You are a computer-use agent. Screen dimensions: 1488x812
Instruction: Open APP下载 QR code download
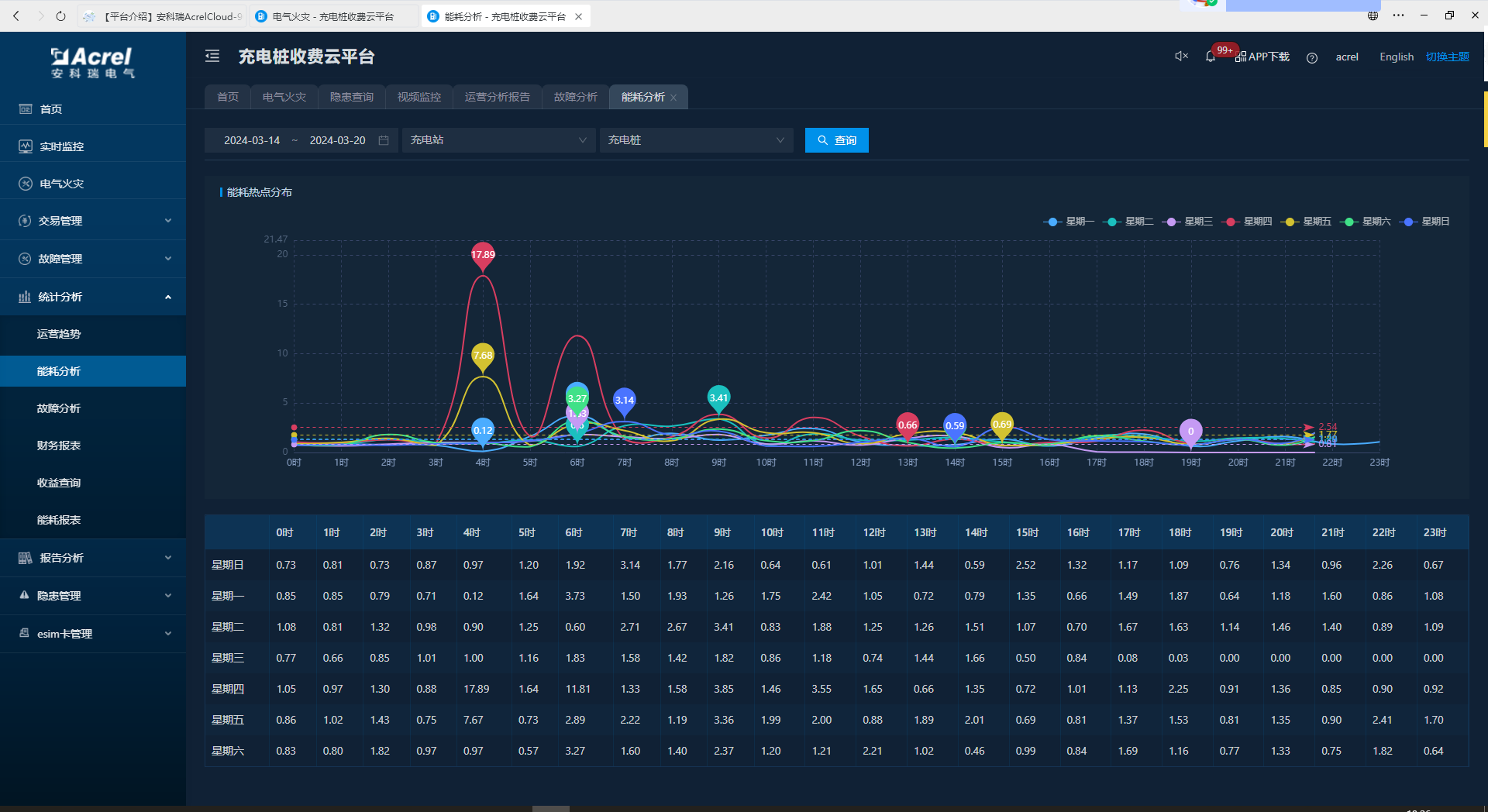point(1263,57)
